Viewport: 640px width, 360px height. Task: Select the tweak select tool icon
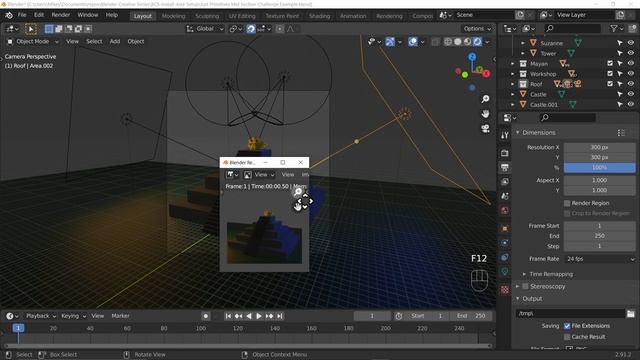click(31, 29)
